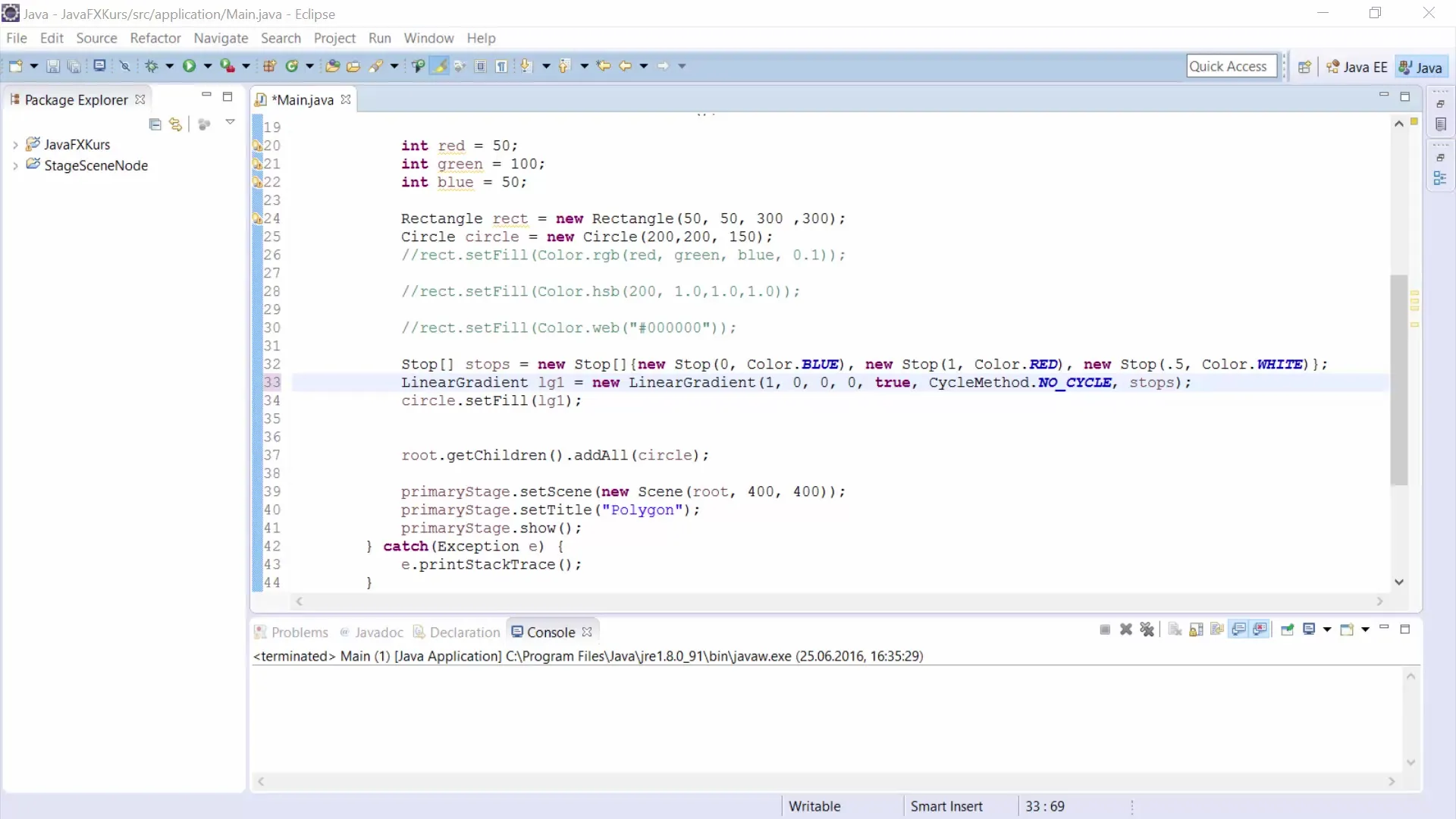The height and width of the screenshot is (819, 1456).
Task: Remove Launch with single X icon
Action: tap(1126, 630)
